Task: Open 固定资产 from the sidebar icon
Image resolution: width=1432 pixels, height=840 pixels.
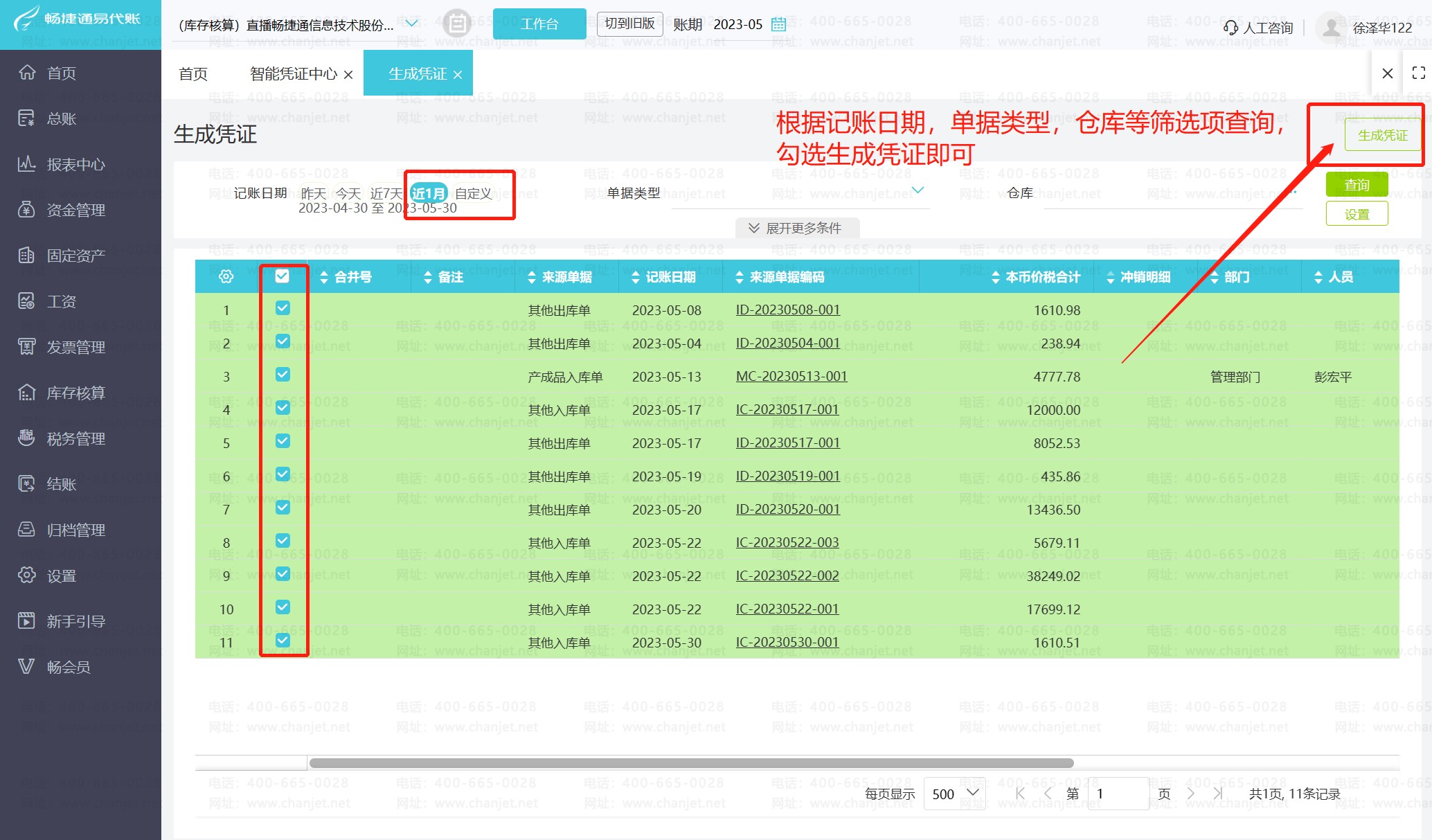Action: (26, 256)
